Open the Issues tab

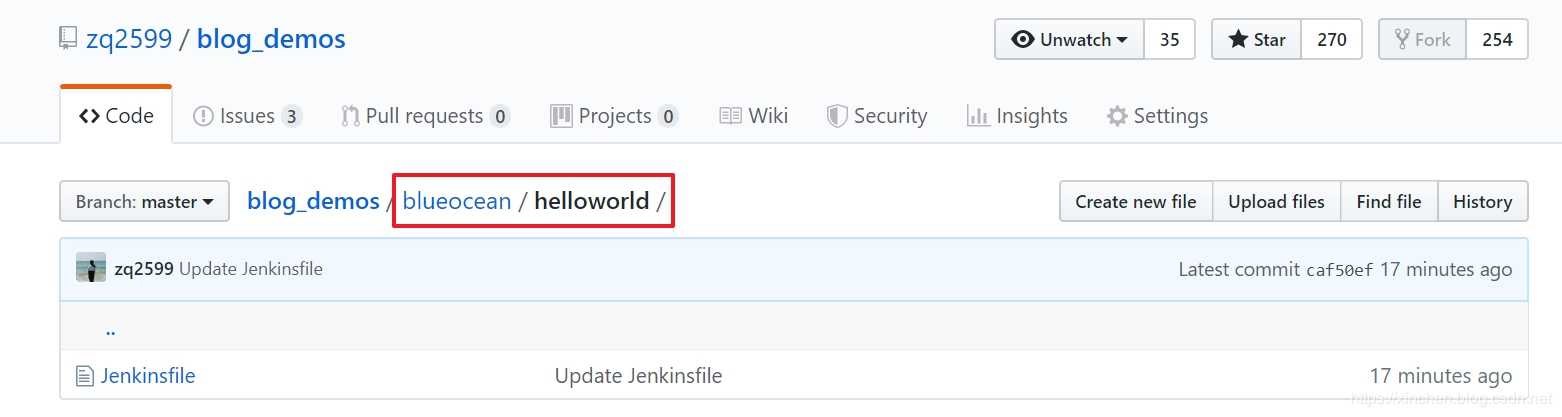246,116
